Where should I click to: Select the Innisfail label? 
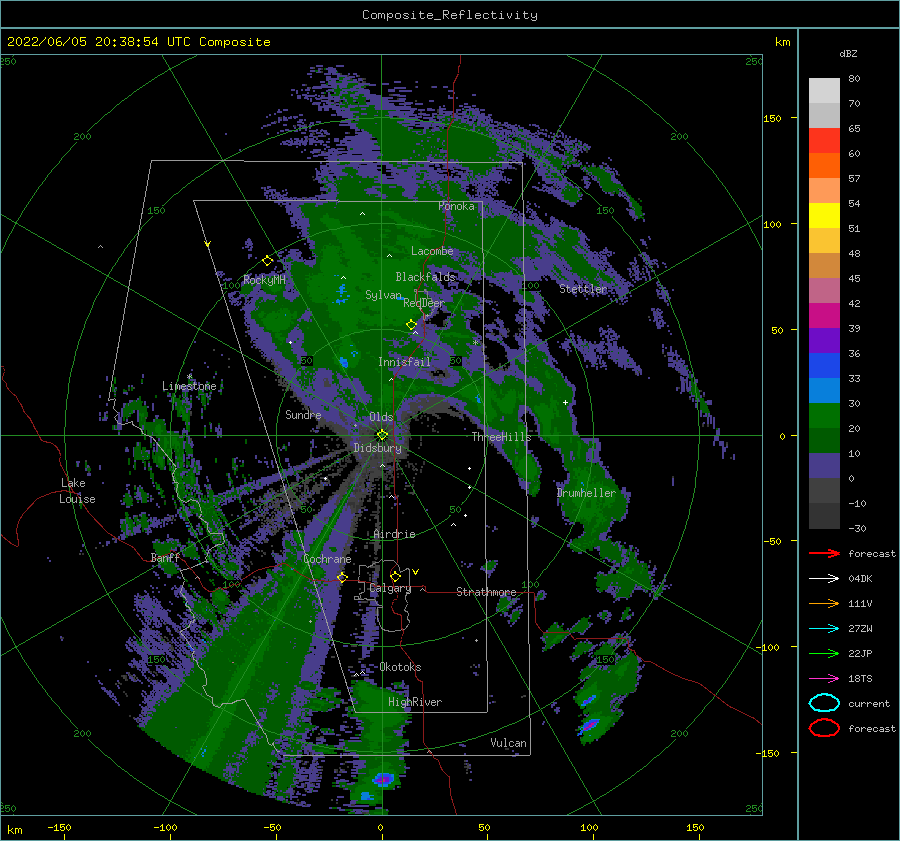[x=404, y=362]
